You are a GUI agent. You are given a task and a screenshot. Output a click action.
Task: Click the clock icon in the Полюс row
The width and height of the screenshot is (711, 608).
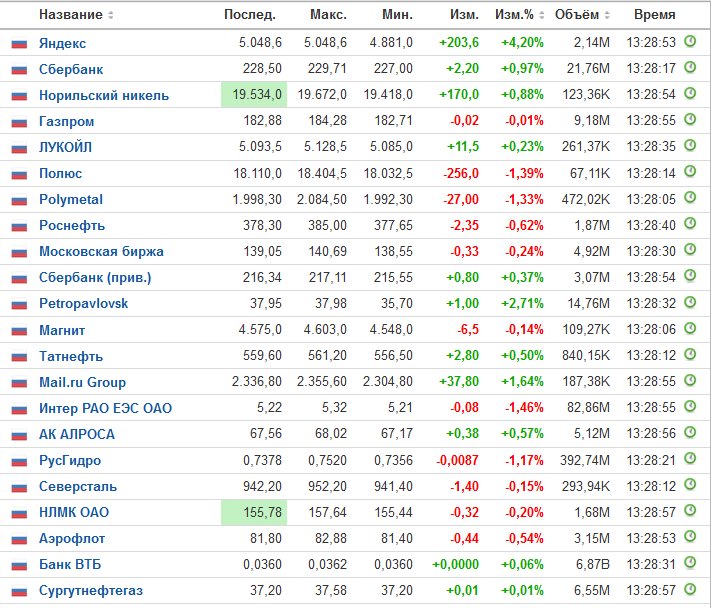tap(690, 172)
